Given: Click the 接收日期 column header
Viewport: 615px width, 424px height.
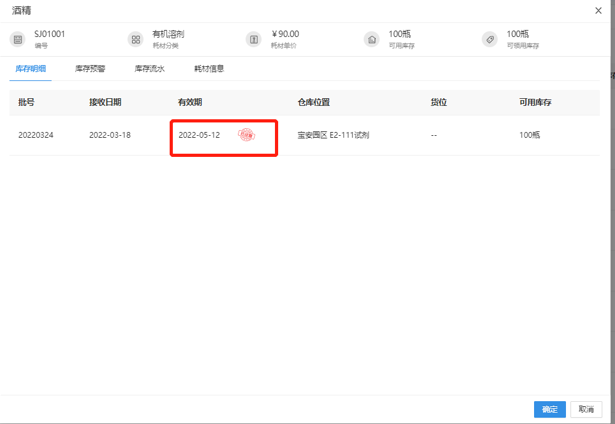Looking at the screenshot, I should [x=105, y=102].
